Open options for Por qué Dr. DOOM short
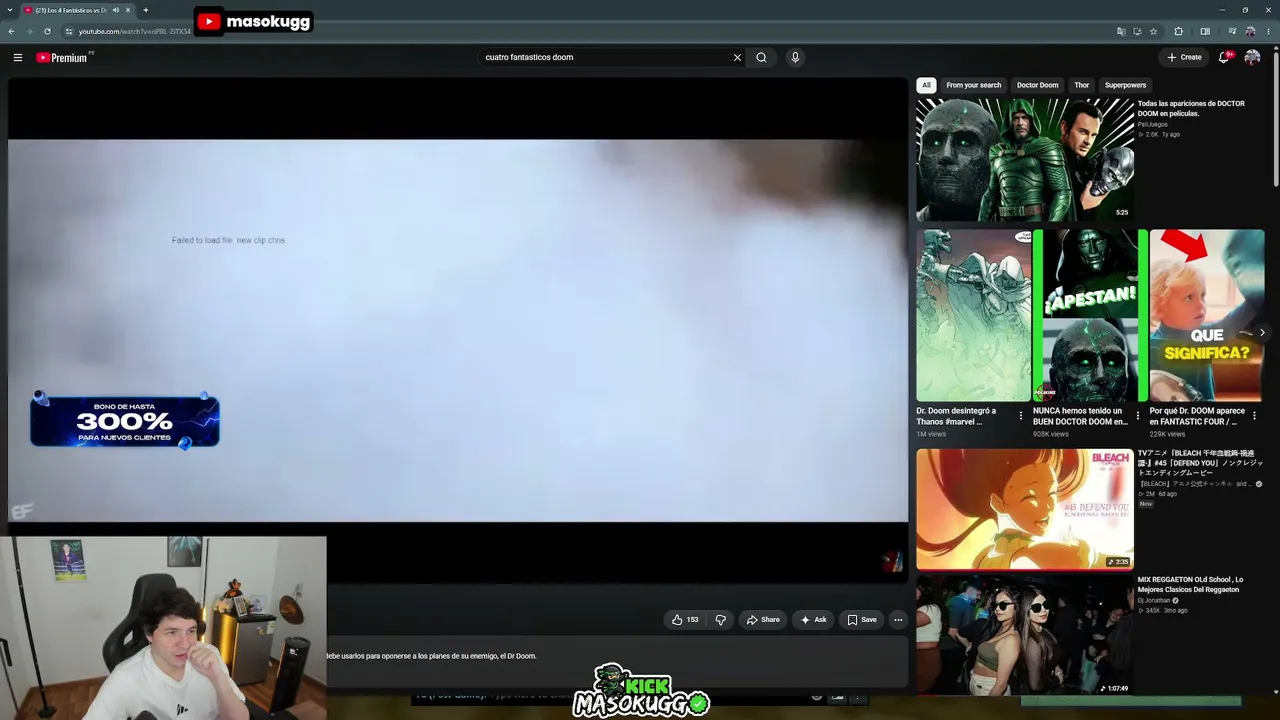The image size is (1280, 720). pos(1254,416)
